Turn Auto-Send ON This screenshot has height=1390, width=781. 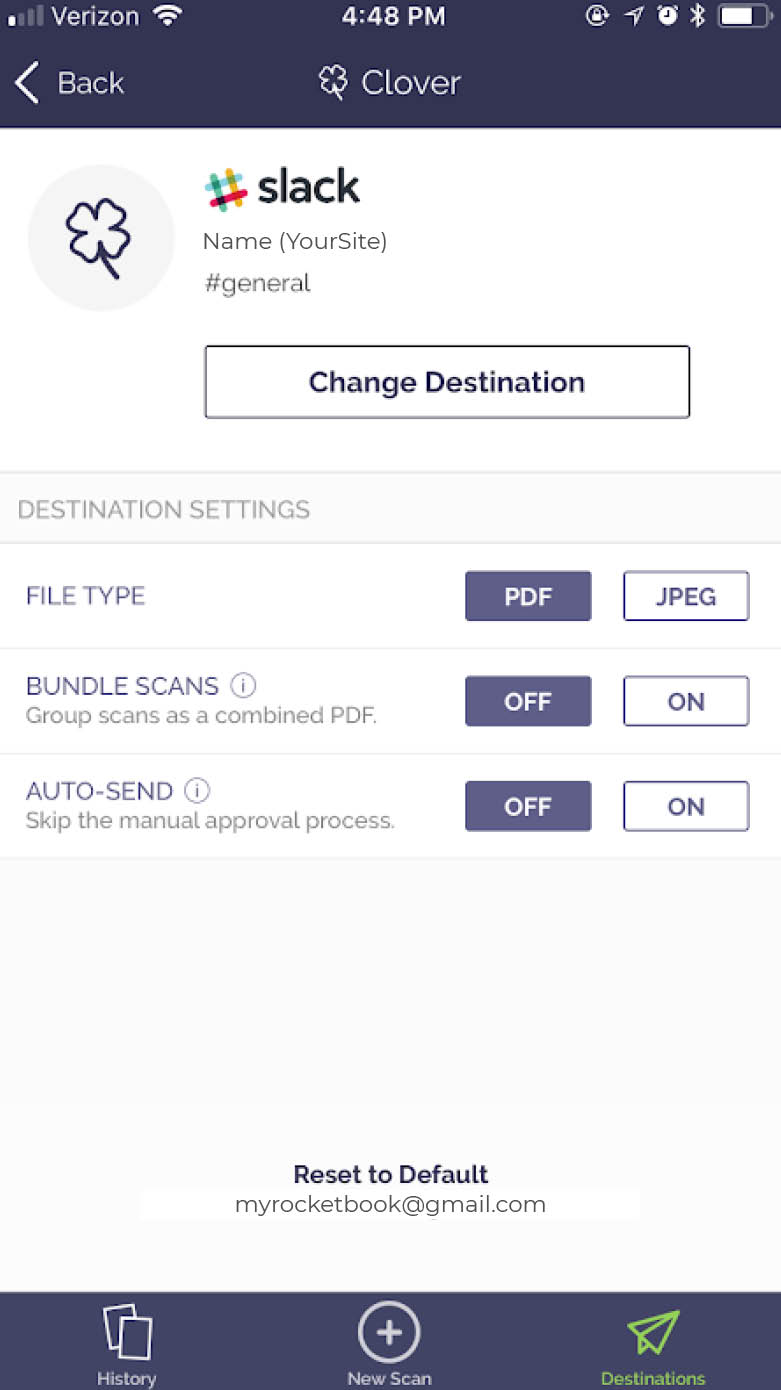[686, 806]
